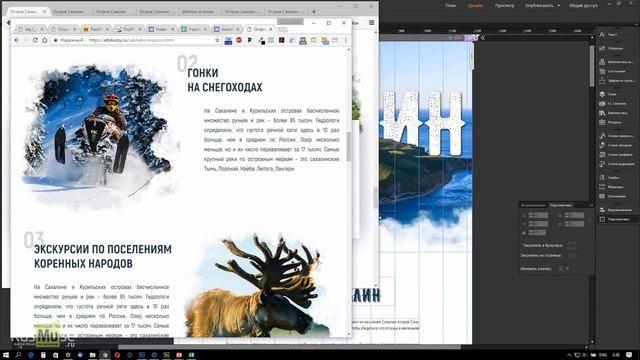This screenshot has height=360, width=640.
Task: Reload the page in front Chrome window
Action: pyautogui.click(x=35, y=40)
